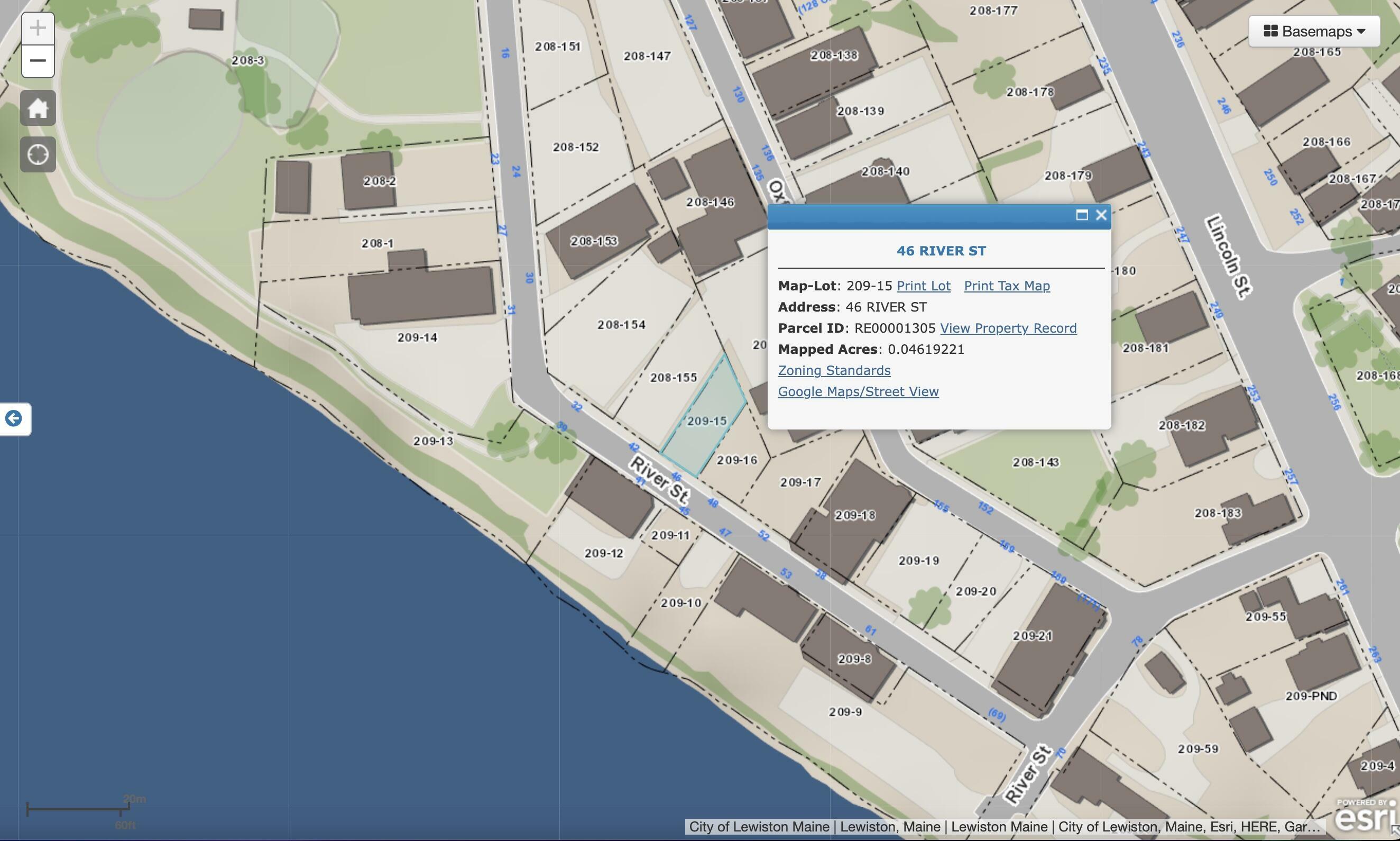Open the Basemaps dropdown
This screenshot has height=841, width=1400.
coord(1314,31)
